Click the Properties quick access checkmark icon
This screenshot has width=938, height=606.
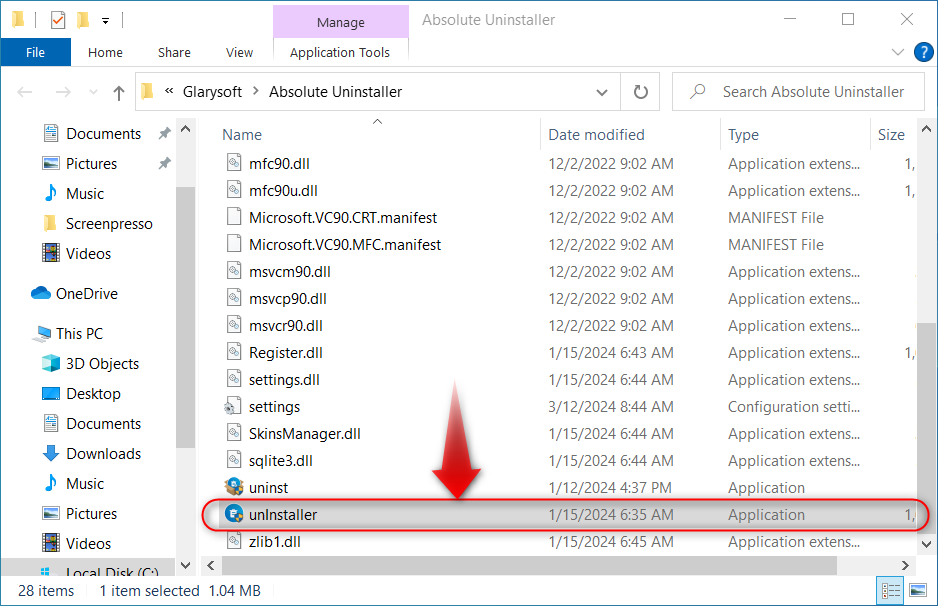coord(57,20)
